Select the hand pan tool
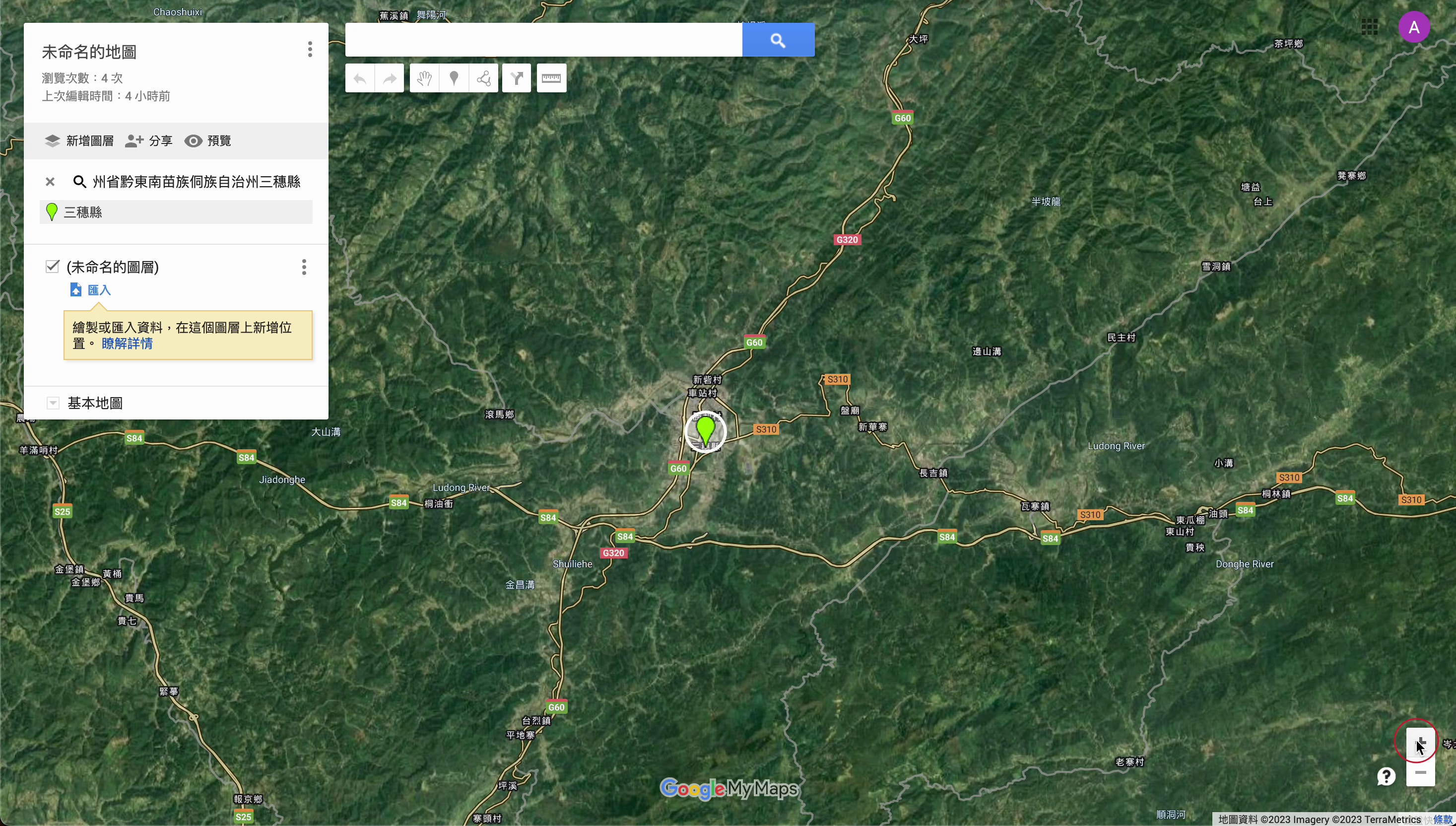The width and height of the screenshot is (1456, 826). 425,78
